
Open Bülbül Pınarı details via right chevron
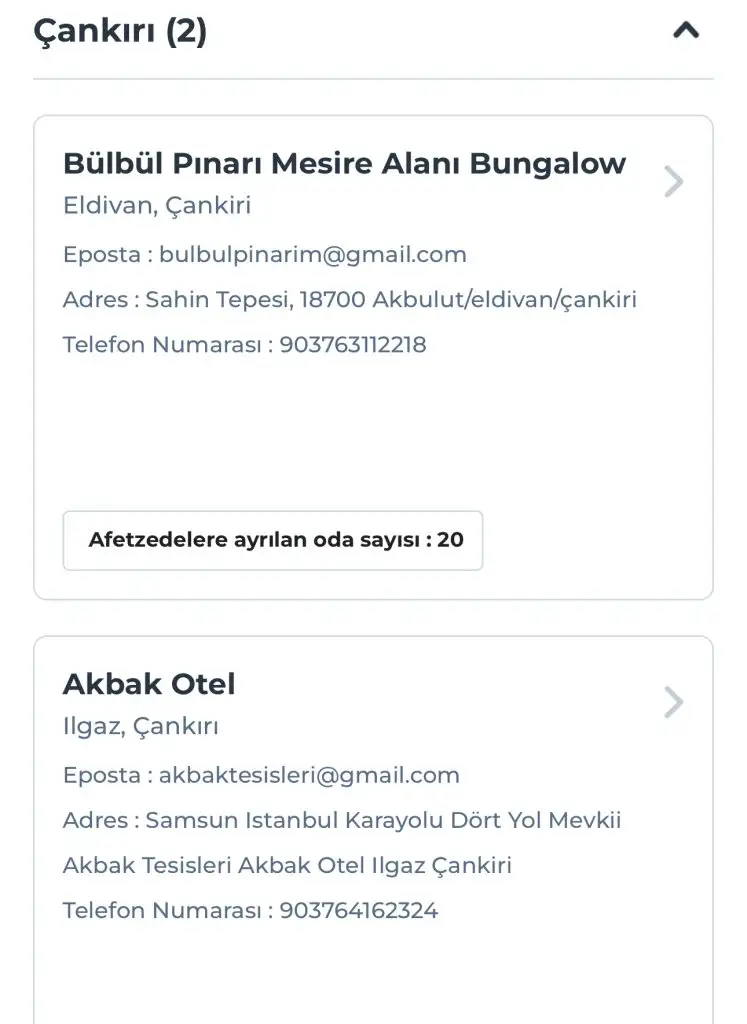pyautogui.click(x=674, y=182)
